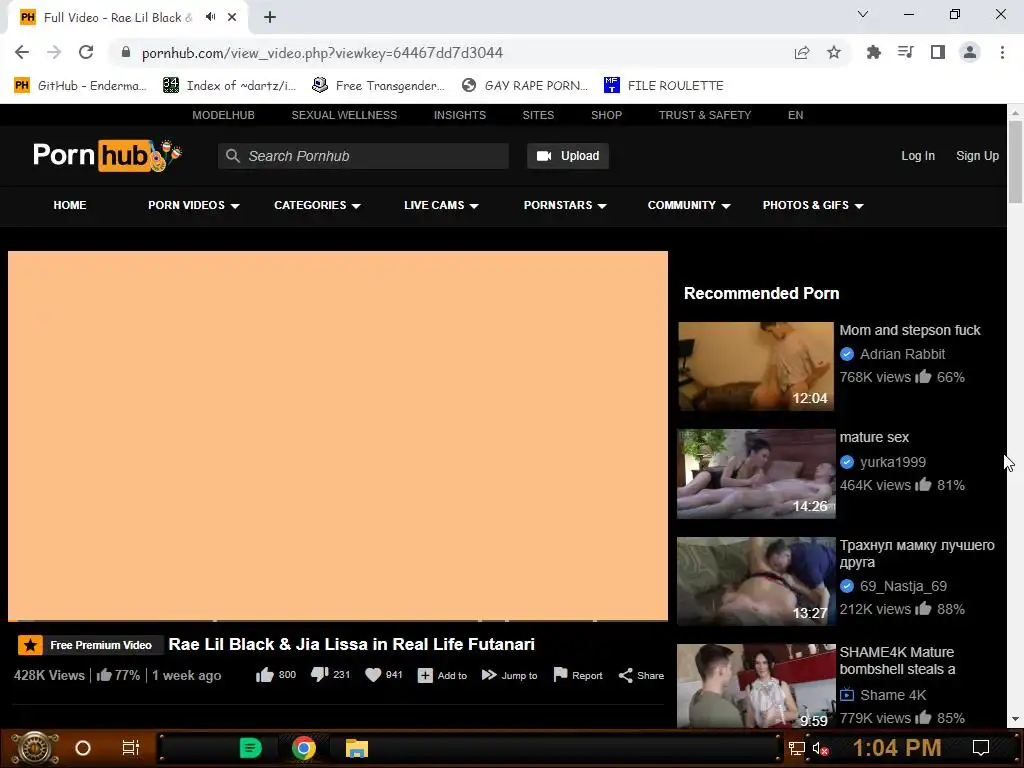Open the Modelhub top link
This screenshot has width=1024, height=768.
tap(223, 115)
